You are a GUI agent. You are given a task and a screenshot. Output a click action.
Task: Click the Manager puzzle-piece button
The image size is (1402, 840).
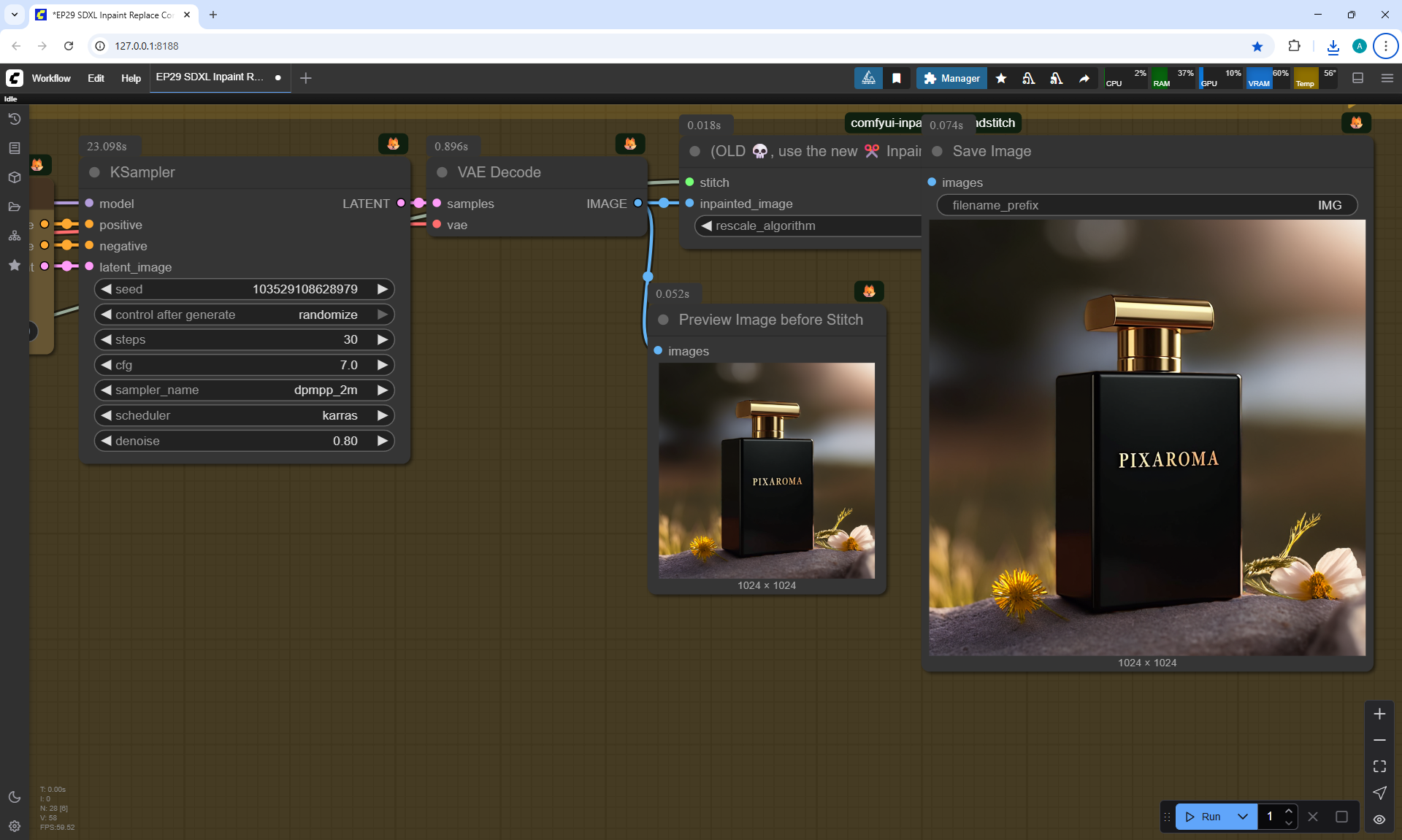coord(951,78)
